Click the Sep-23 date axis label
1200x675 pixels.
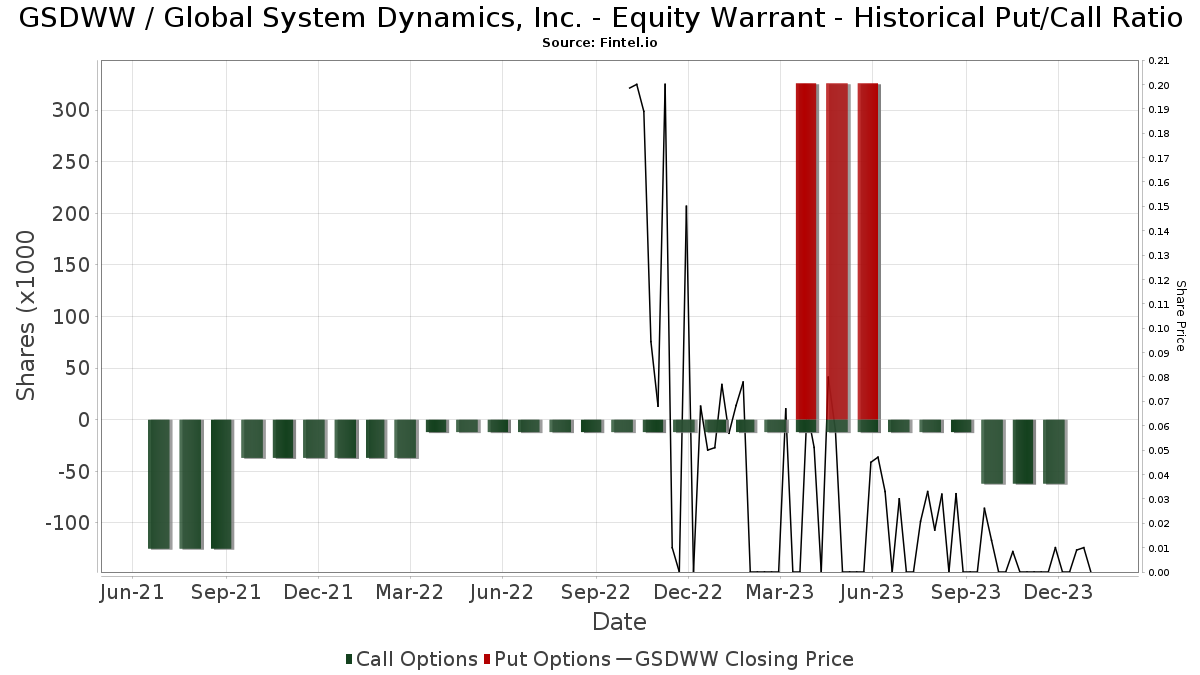(x=966, y=592)
